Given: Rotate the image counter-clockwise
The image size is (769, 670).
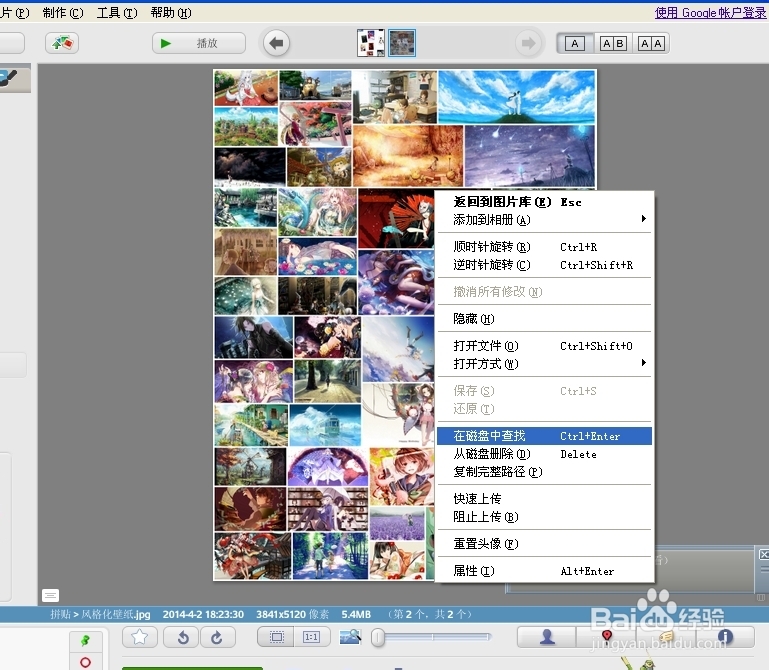Looking at the screenshot, I should 182,637.
